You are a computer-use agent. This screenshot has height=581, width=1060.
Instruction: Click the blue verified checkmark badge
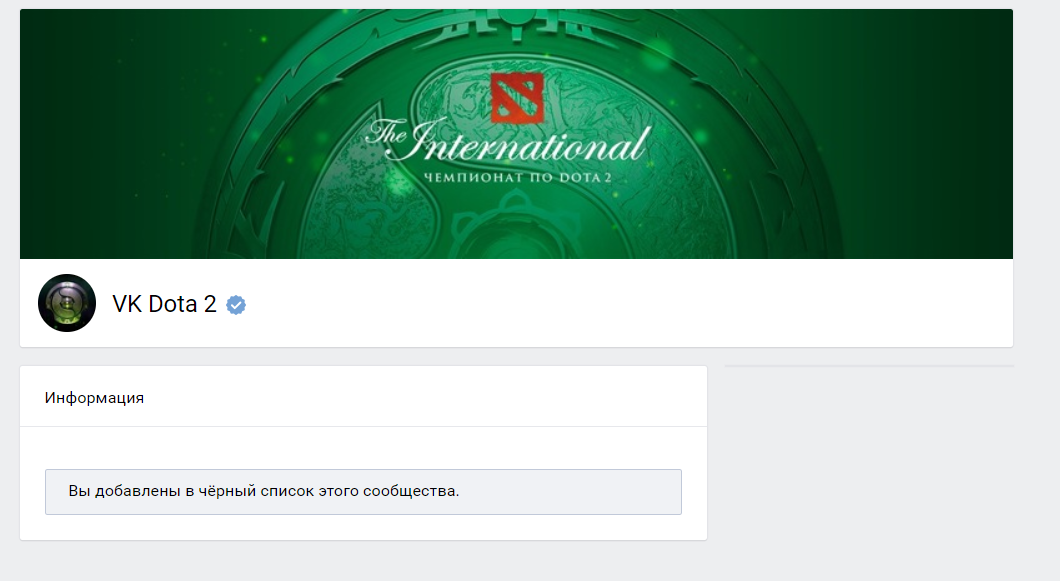click(236, 305)
